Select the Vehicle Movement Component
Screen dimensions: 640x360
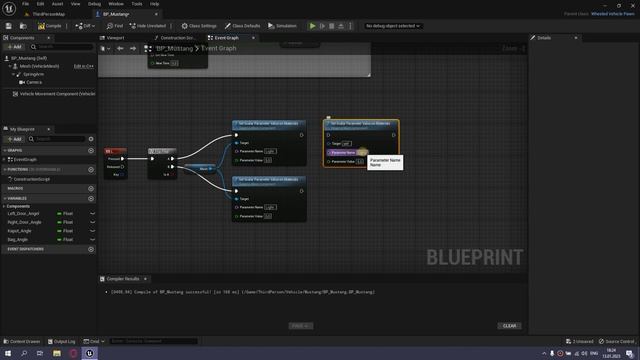pyautogui.click(x=53, y=93)
